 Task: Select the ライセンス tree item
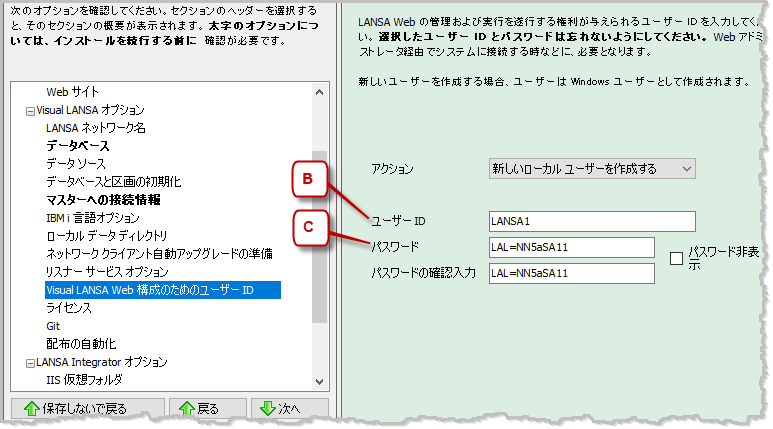coord(69,308)
